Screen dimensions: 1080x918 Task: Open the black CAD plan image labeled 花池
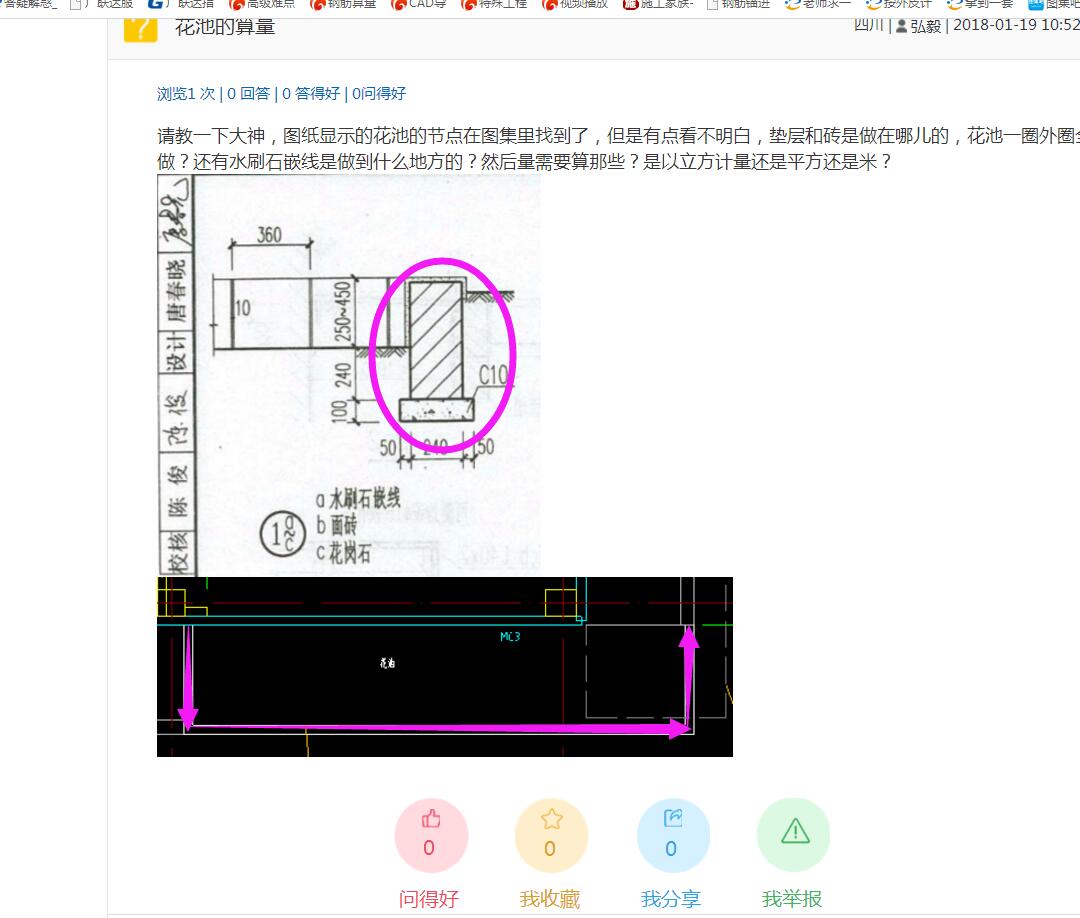445,667
